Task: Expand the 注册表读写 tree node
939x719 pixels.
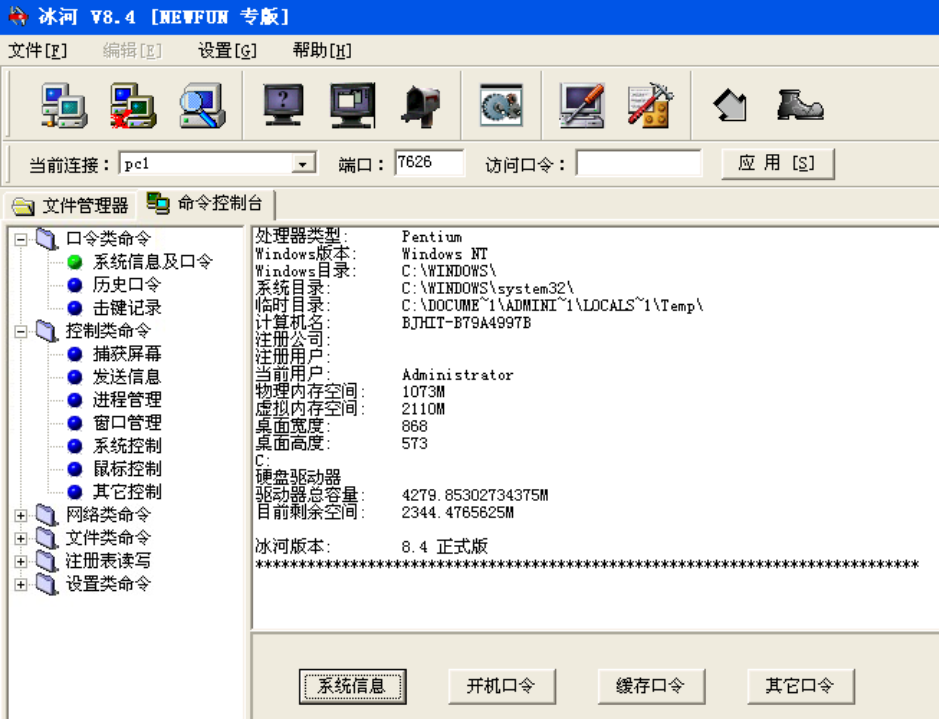Action: tap(20, 562)
